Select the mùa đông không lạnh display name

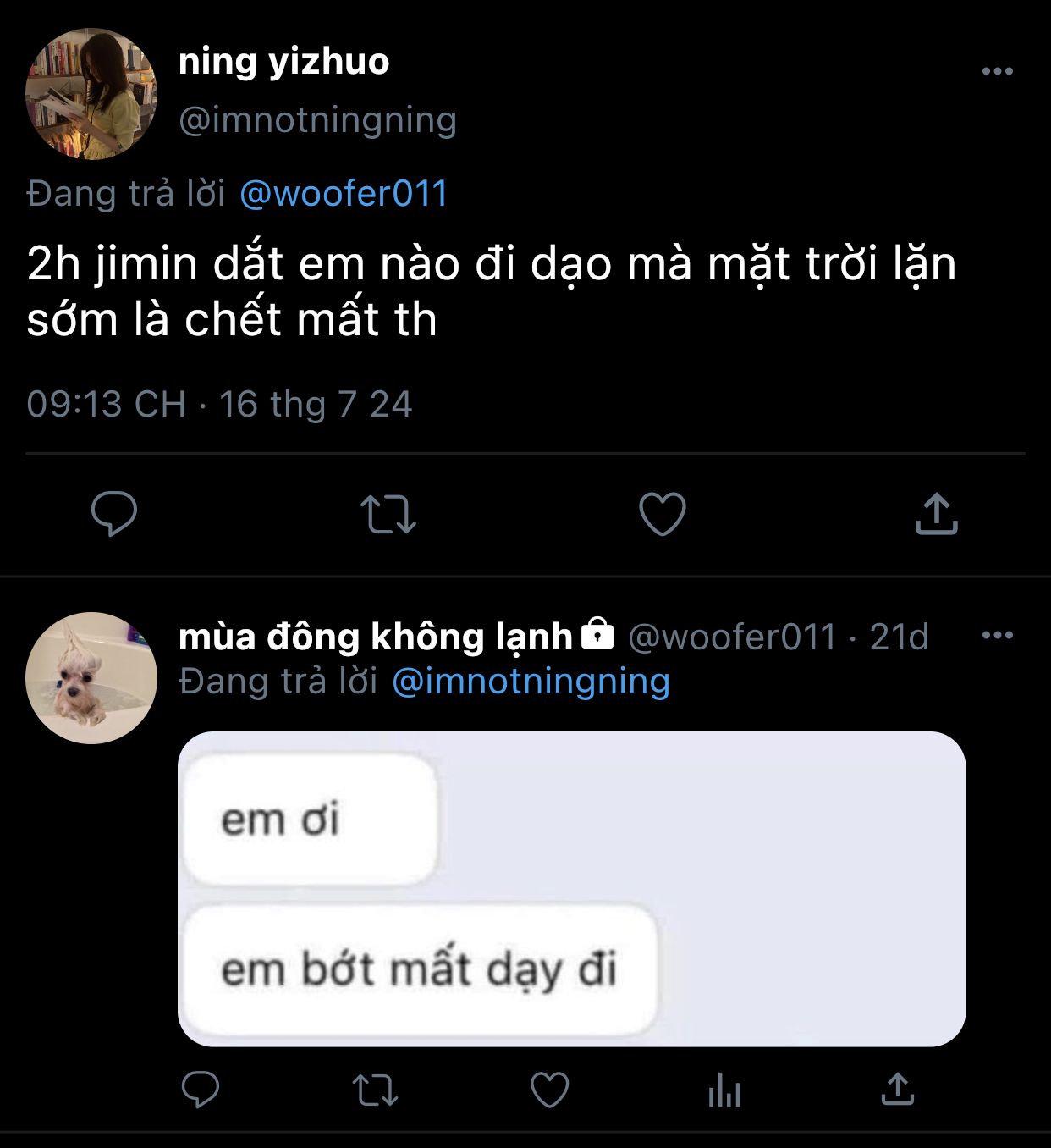(x=376, y=637)
